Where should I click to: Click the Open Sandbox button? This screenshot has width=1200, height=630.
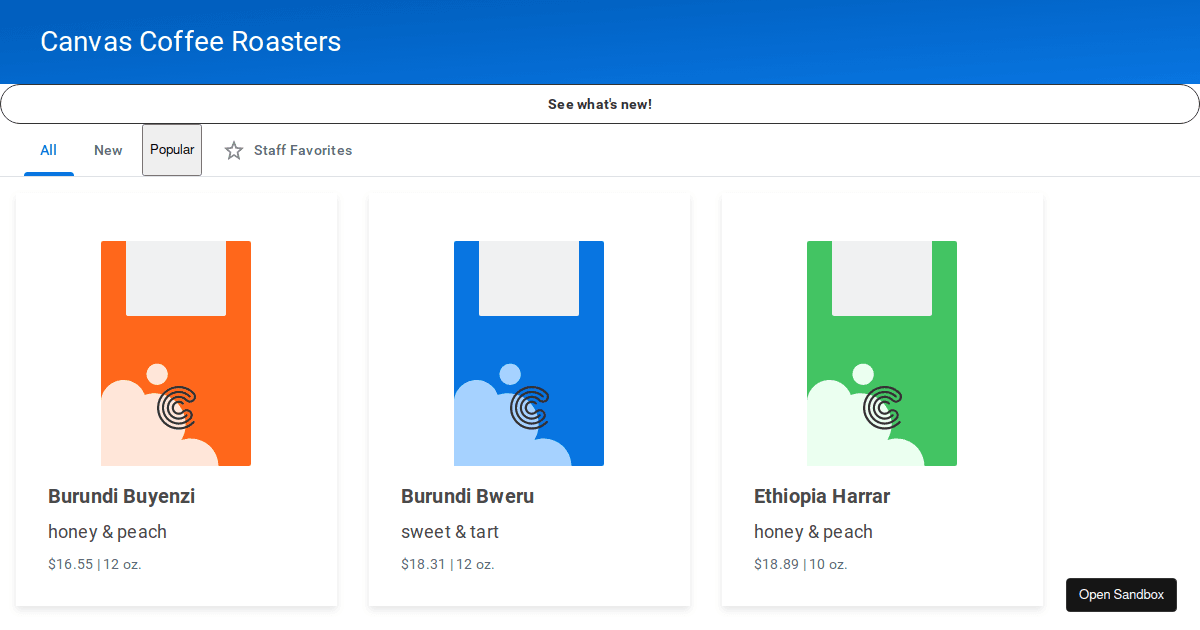1121,595
